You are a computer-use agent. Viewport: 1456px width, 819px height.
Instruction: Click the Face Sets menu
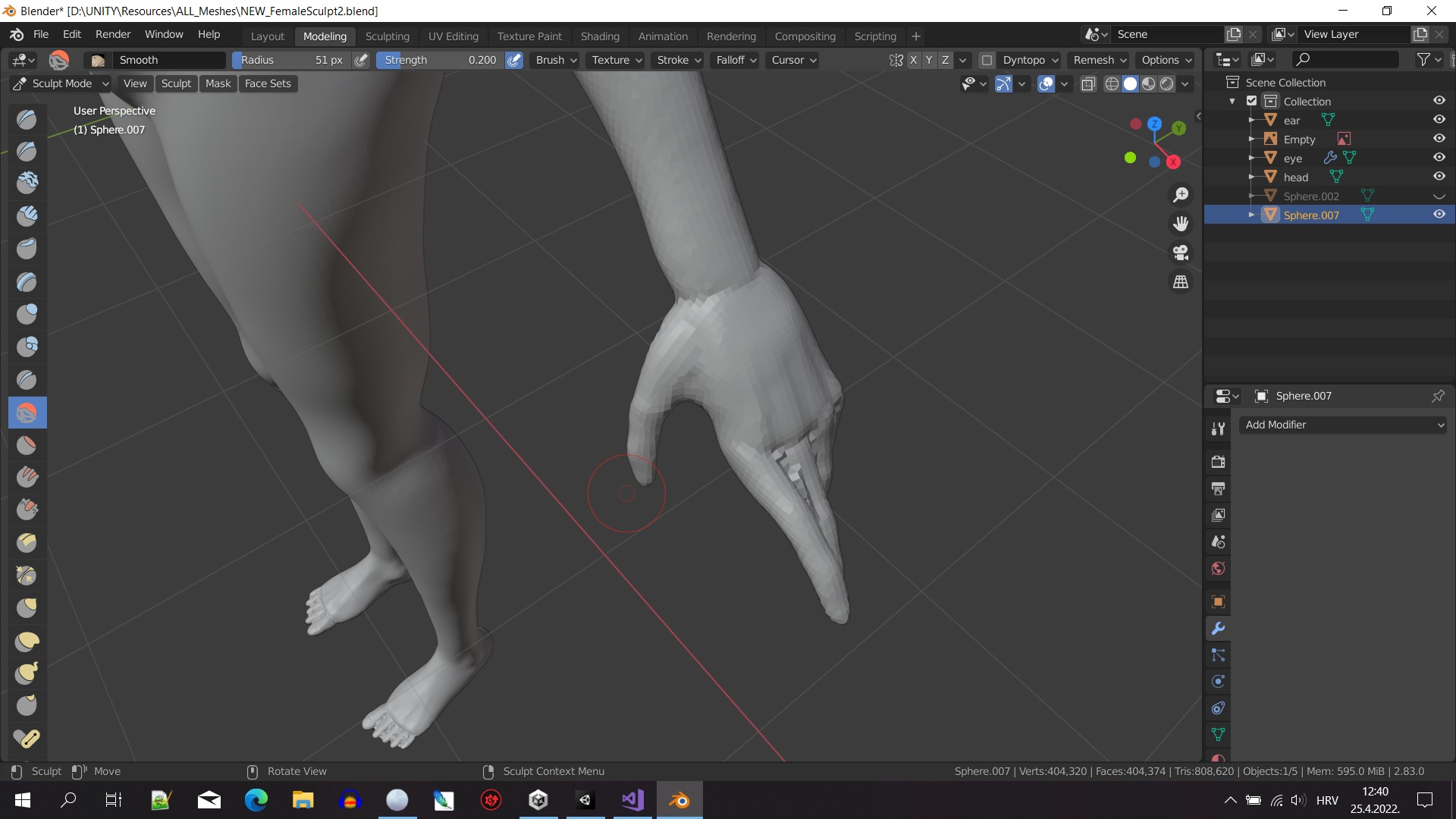267,83
